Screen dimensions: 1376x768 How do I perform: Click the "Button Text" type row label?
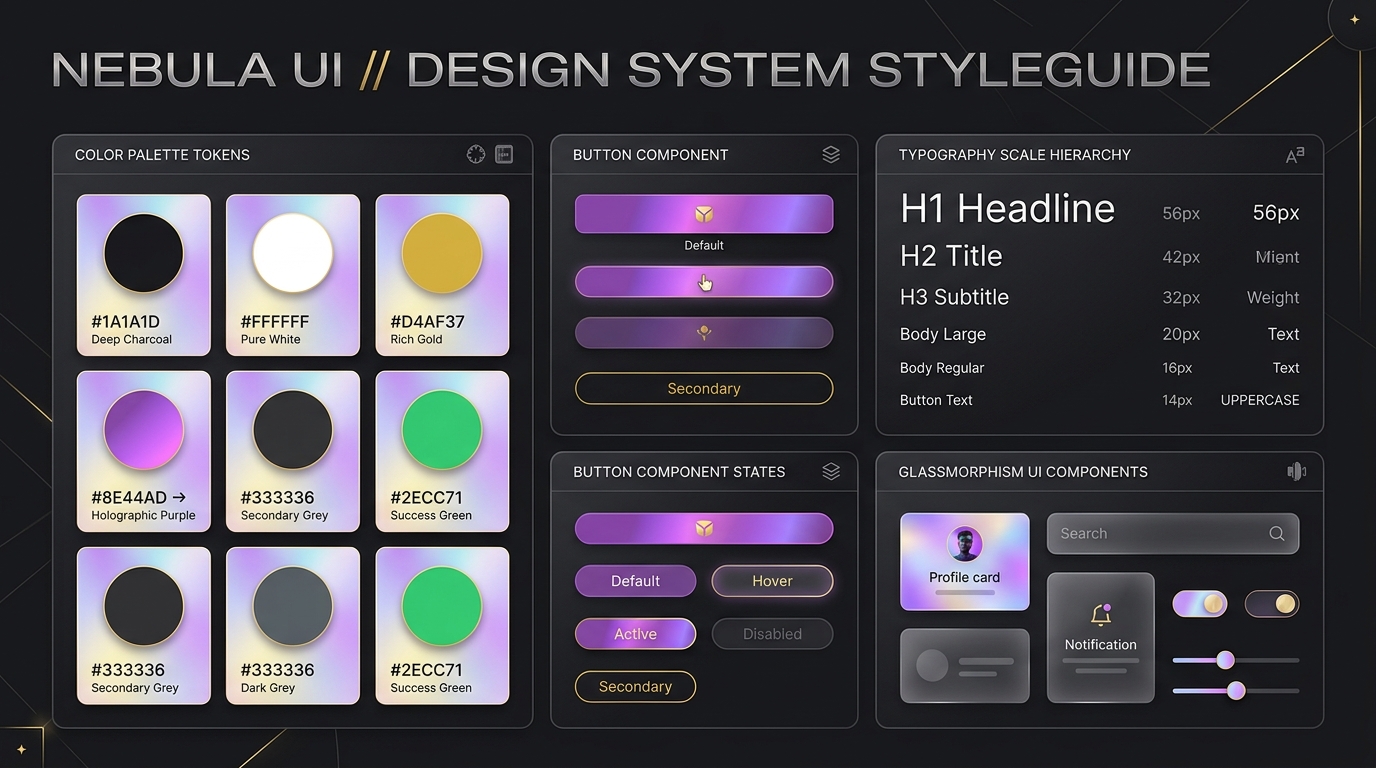click(936, 400)
